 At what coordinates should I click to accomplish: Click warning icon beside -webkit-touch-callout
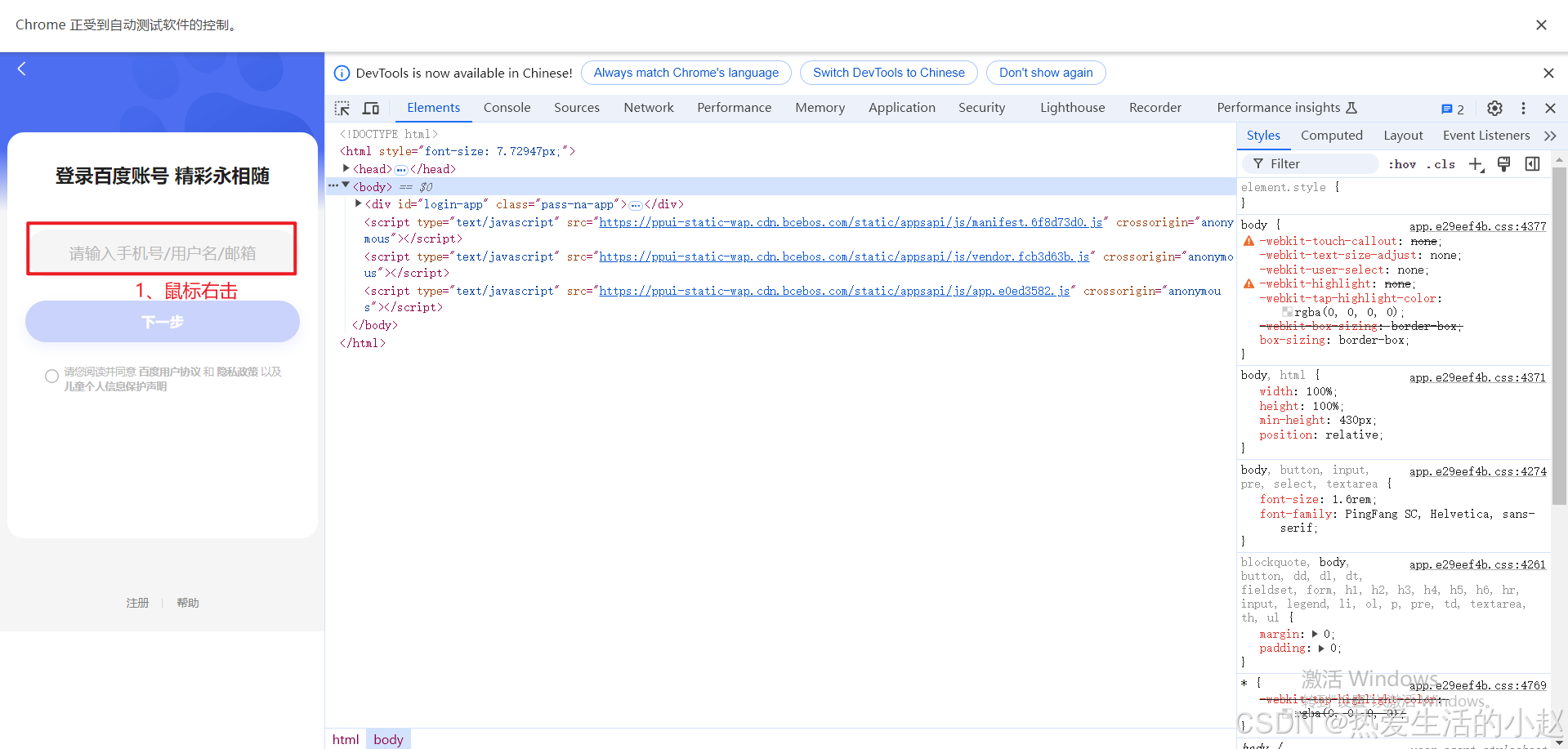click(x=1249, y=241)
